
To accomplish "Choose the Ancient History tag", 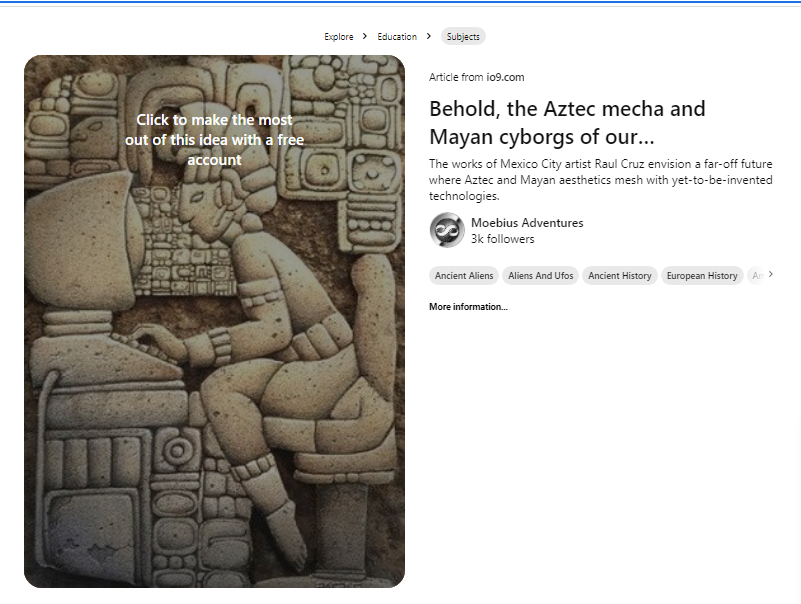I will [x=620, y=276].
